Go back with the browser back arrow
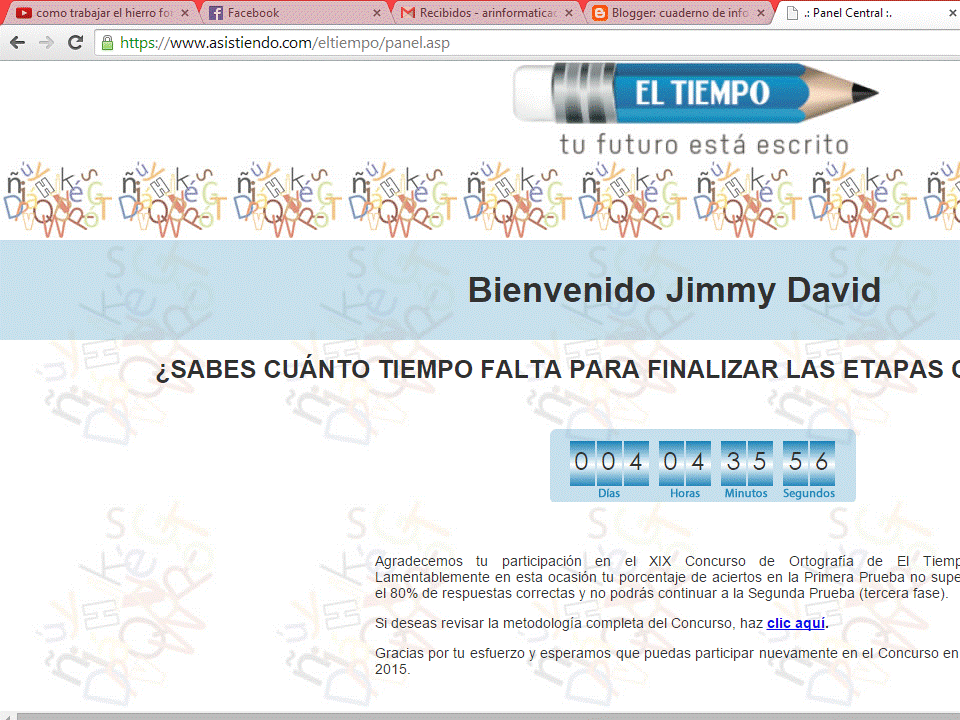The width and height of the screenshot is (960, 720). [x=17, y=42]
